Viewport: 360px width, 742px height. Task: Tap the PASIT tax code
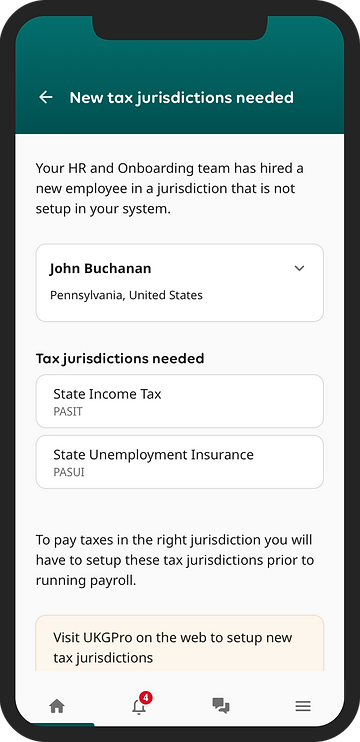pyautogui.click(x=68, y=412)
